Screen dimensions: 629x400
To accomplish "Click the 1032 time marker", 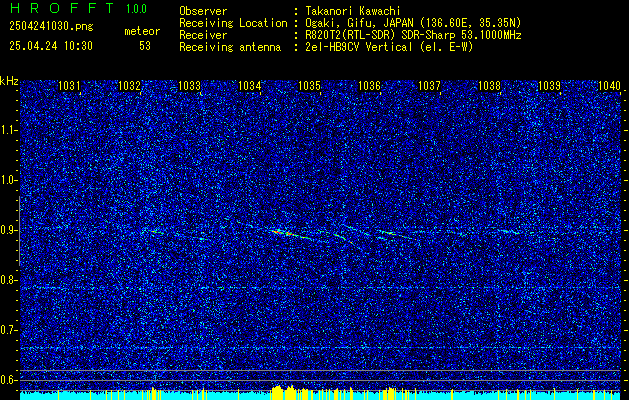I will click(129, 85).
